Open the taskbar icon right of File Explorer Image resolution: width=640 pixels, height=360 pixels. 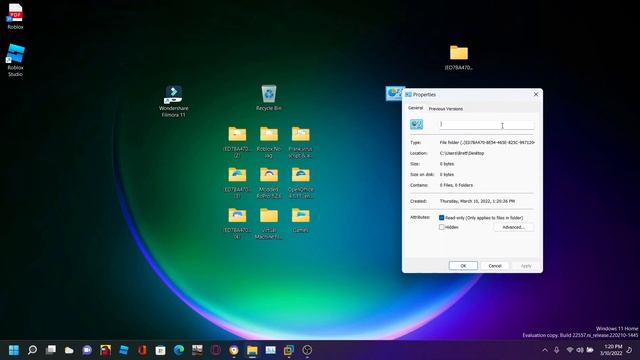pyautogui.click(x=270, y=350)
